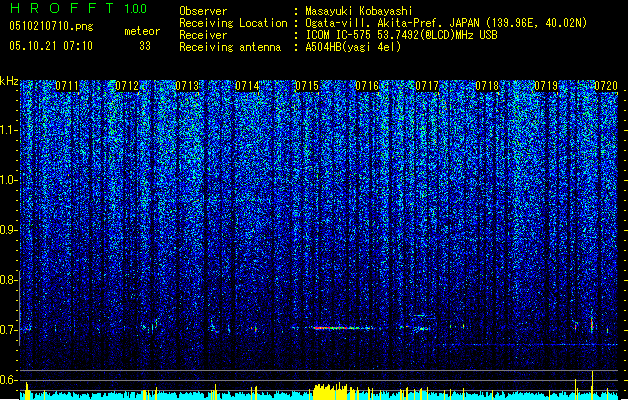Click the HROFFT program title
The image size is (629, 400).
pyautogui.click(x=62, y=8)
